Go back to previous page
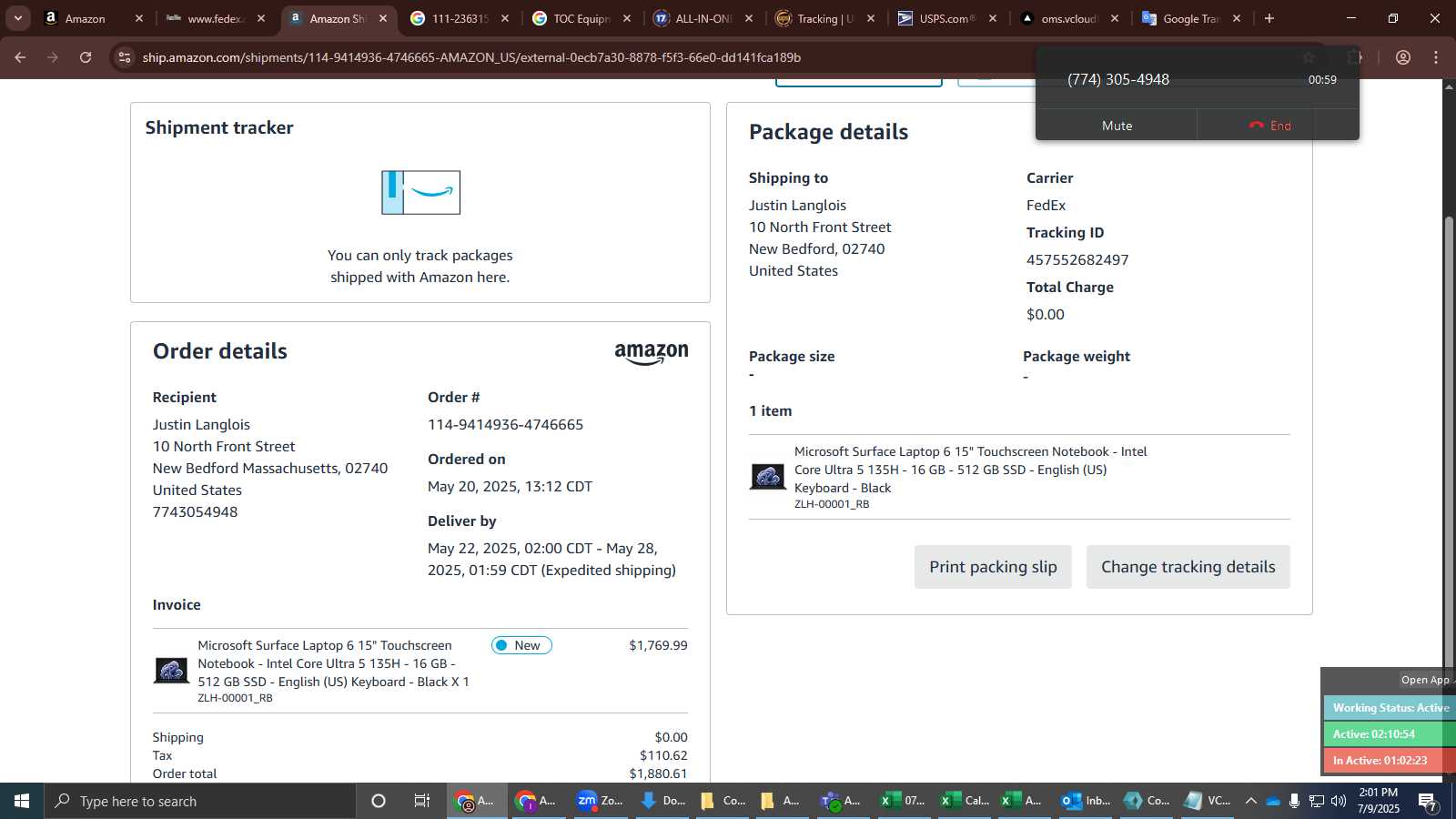Image resolution: width=1456 pixels, height=819 pixels. (20, 57)
